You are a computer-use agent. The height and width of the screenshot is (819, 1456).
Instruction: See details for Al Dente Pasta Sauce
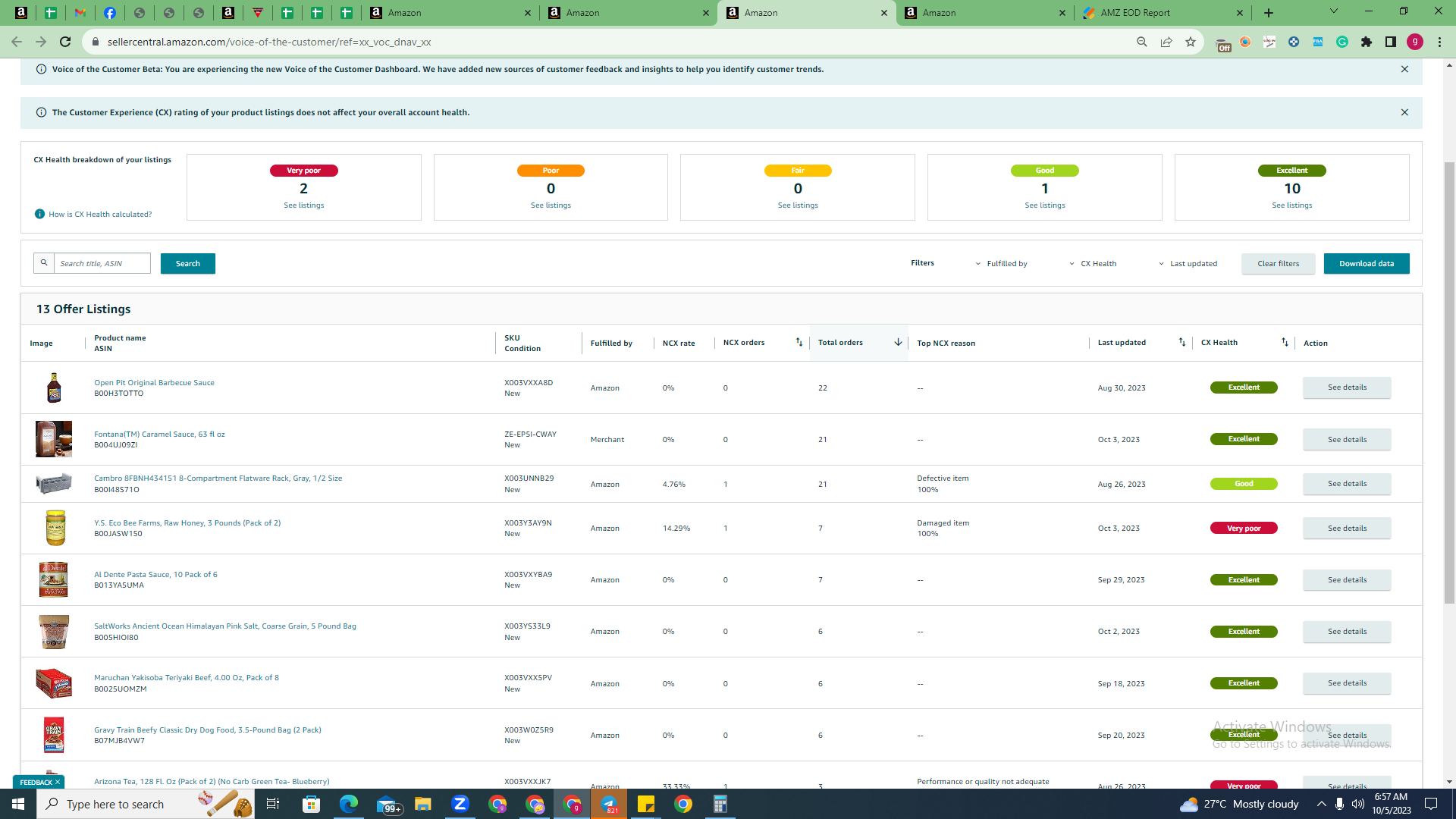[1347, 580]
